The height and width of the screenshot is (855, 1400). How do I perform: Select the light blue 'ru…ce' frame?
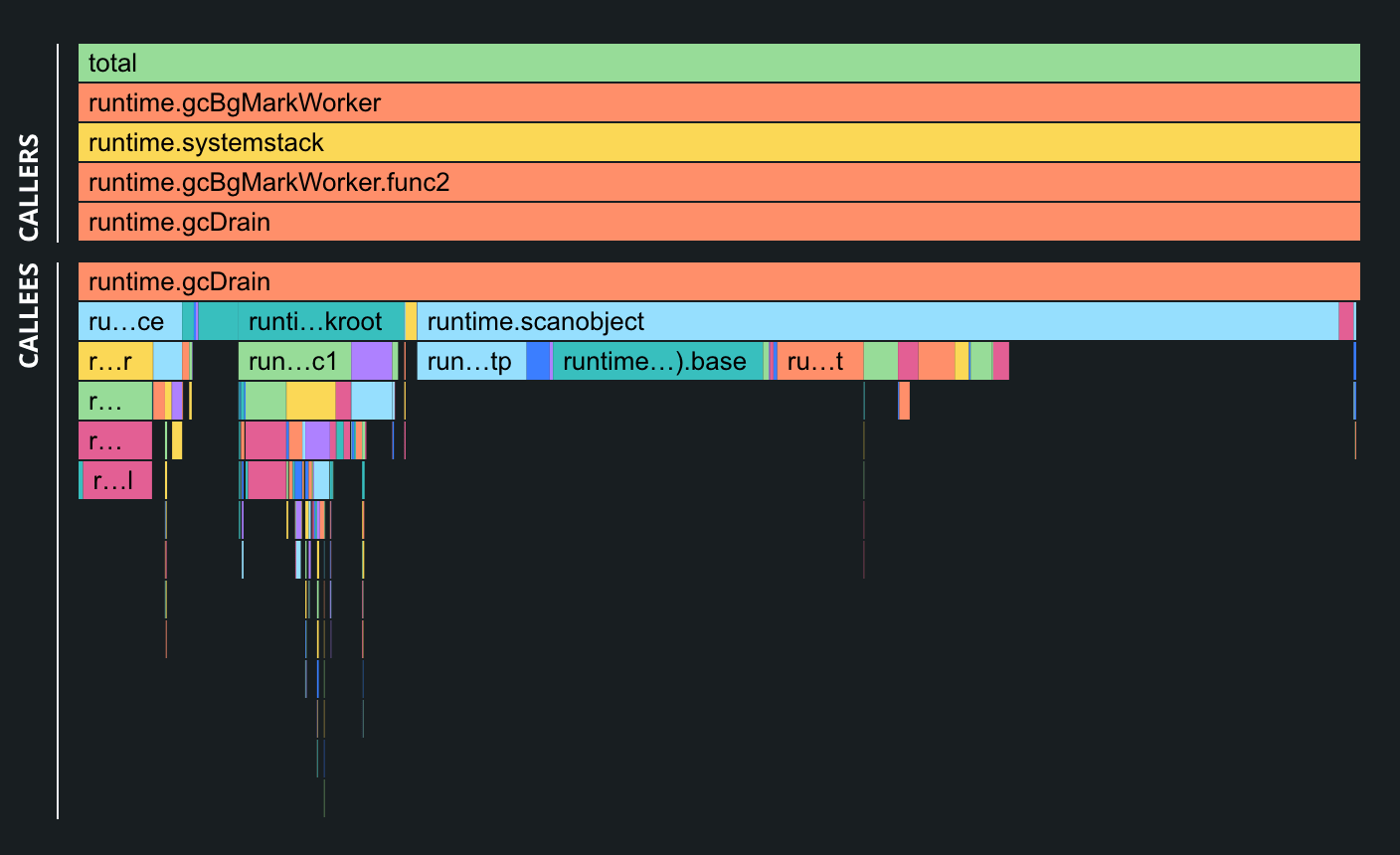tap(129, 321)
